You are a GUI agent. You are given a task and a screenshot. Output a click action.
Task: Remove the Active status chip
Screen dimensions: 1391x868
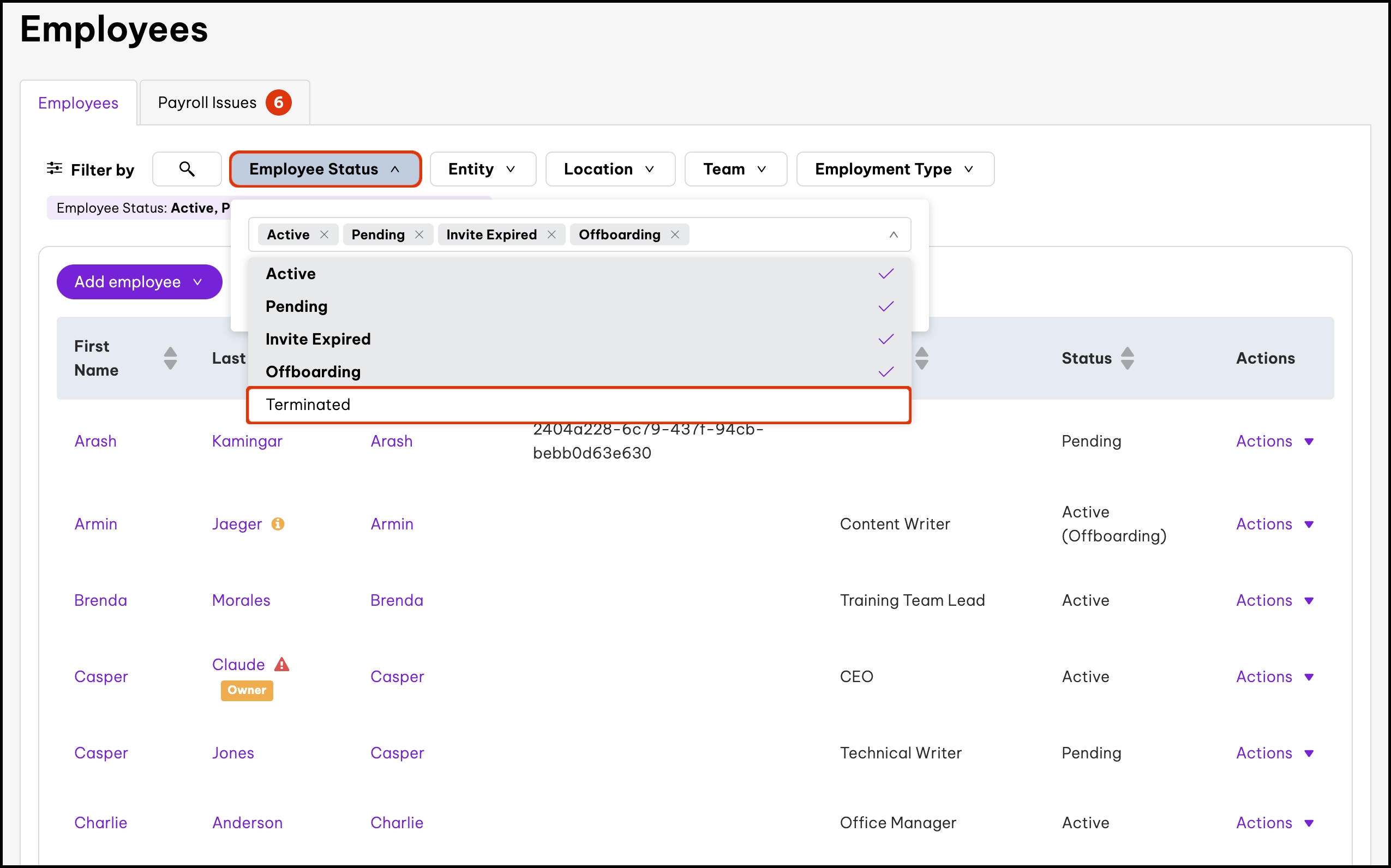point(325,235)
